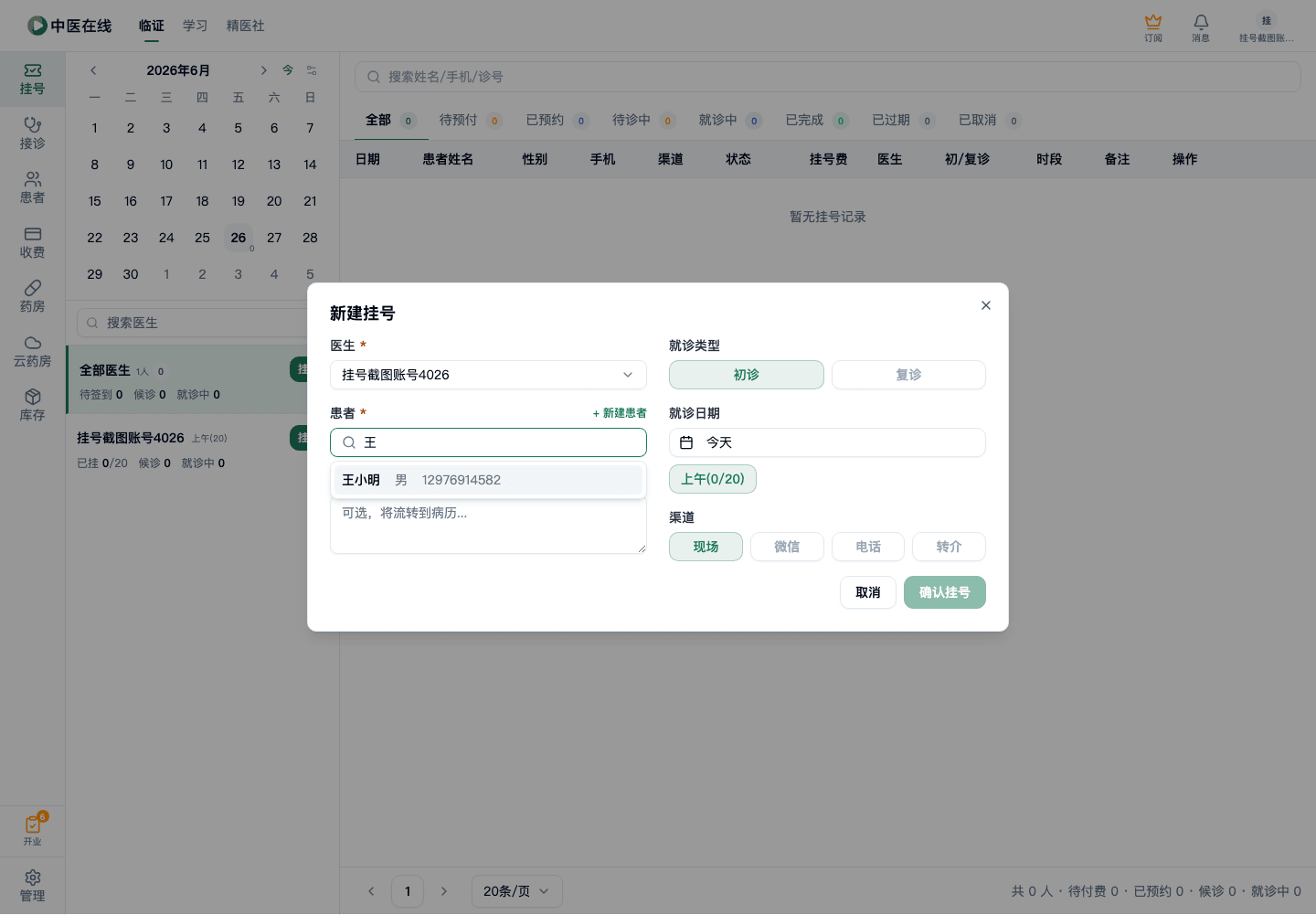Open the 20条/页 page size dropdown
The height and width of the screenshot is (915, 1316).
516,891
